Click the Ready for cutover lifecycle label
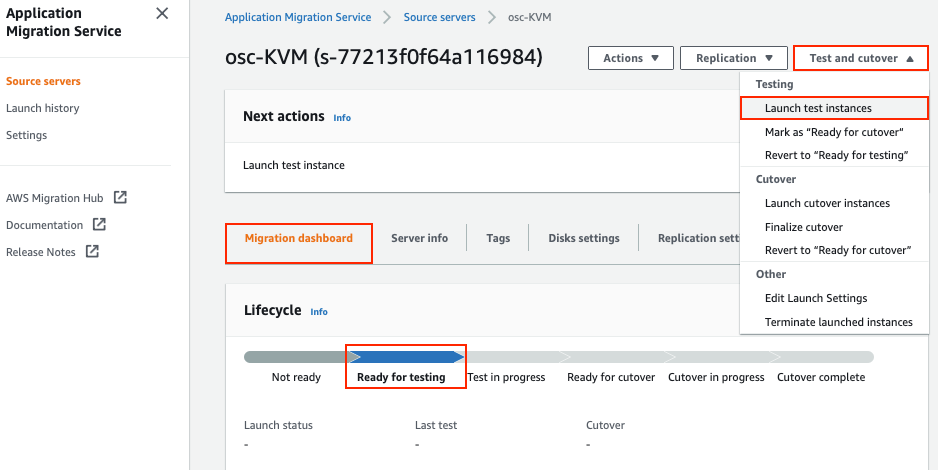Image resolution: width=938 pixels, height=470 pixels. 611,377
